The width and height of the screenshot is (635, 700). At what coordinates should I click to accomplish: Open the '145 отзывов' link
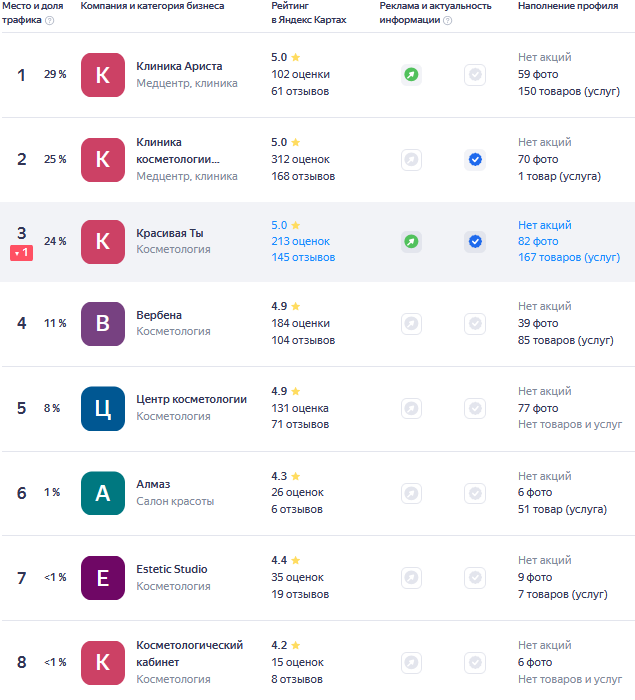click(303, 258)
